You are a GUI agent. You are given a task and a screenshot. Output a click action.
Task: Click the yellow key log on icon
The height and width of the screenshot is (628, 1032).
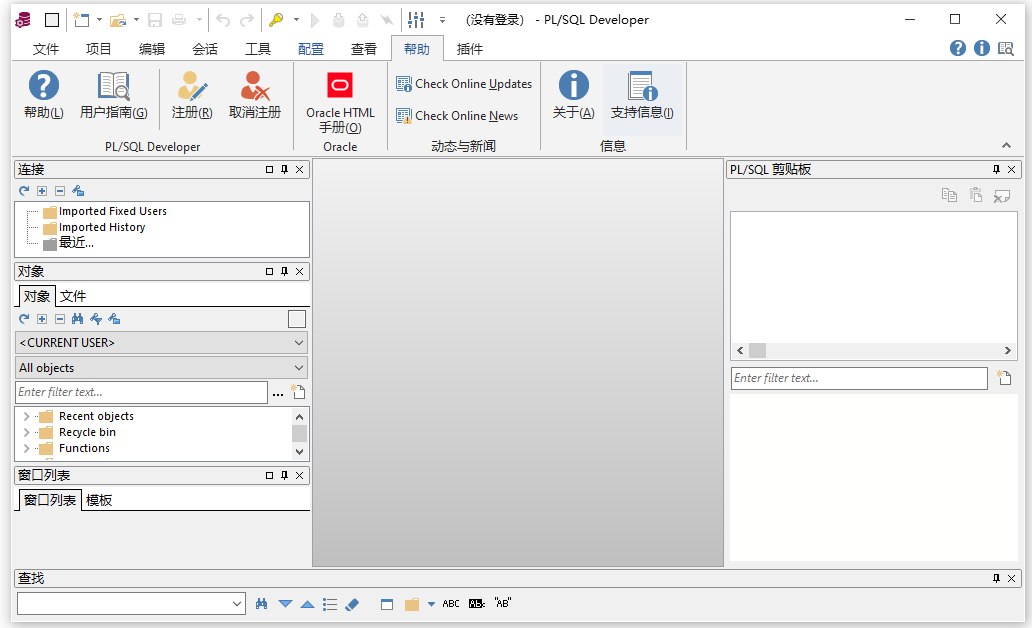pos(276,20)
